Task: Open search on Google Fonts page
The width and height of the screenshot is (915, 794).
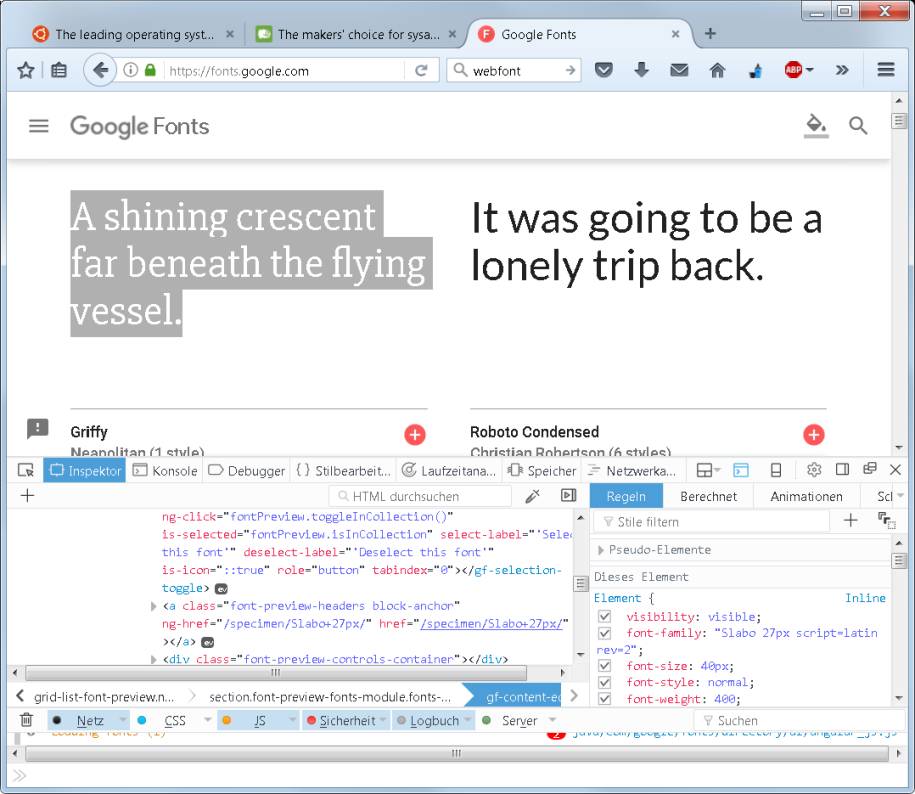Action: (x=858, y=126)
